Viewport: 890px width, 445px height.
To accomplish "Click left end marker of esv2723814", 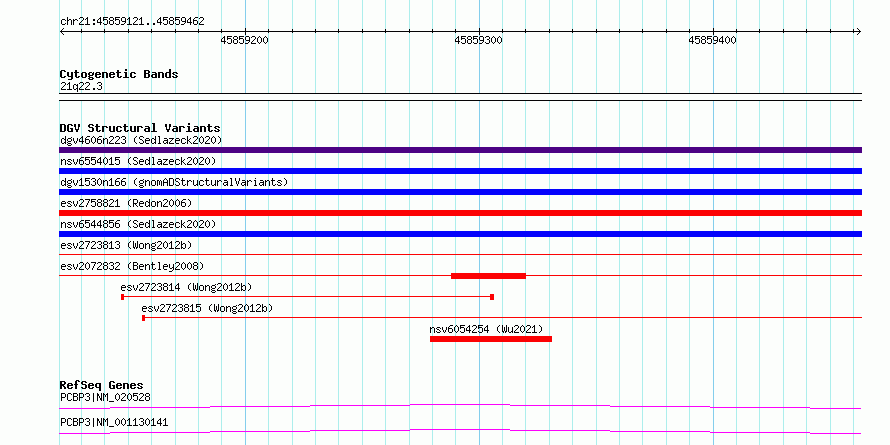I will [123, 297].
